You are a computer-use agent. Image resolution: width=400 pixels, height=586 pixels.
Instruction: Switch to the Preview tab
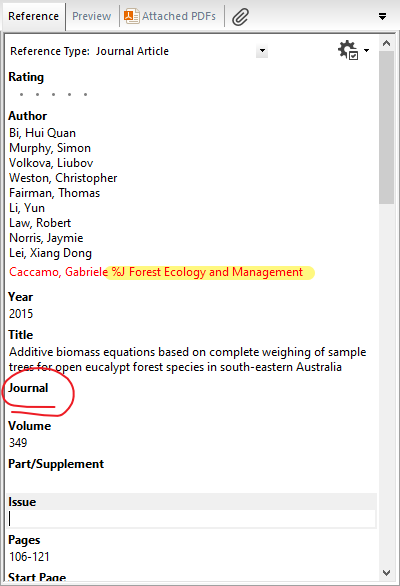pos(92,16)
